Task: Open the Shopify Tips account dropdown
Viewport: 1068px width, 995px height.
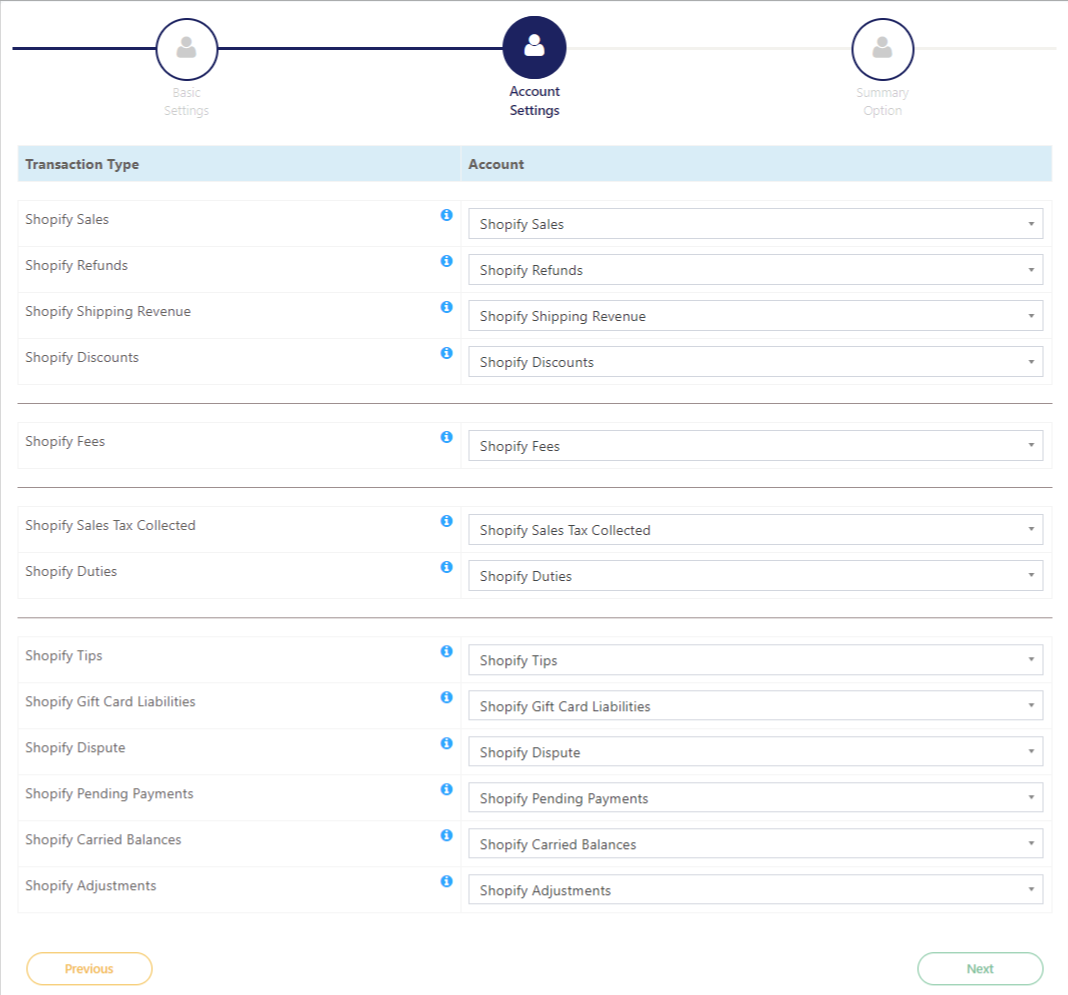Action: 755,660
